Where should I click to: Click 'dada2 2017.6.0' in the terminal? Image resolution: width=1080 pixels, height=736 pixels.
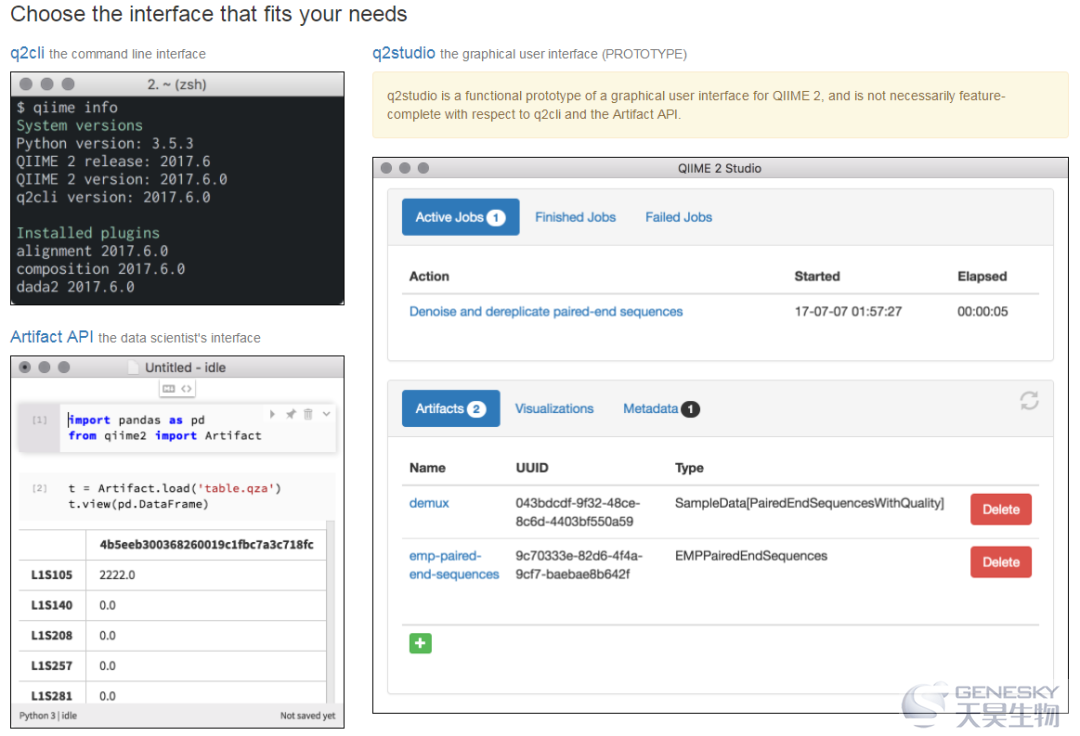point(75,286)
